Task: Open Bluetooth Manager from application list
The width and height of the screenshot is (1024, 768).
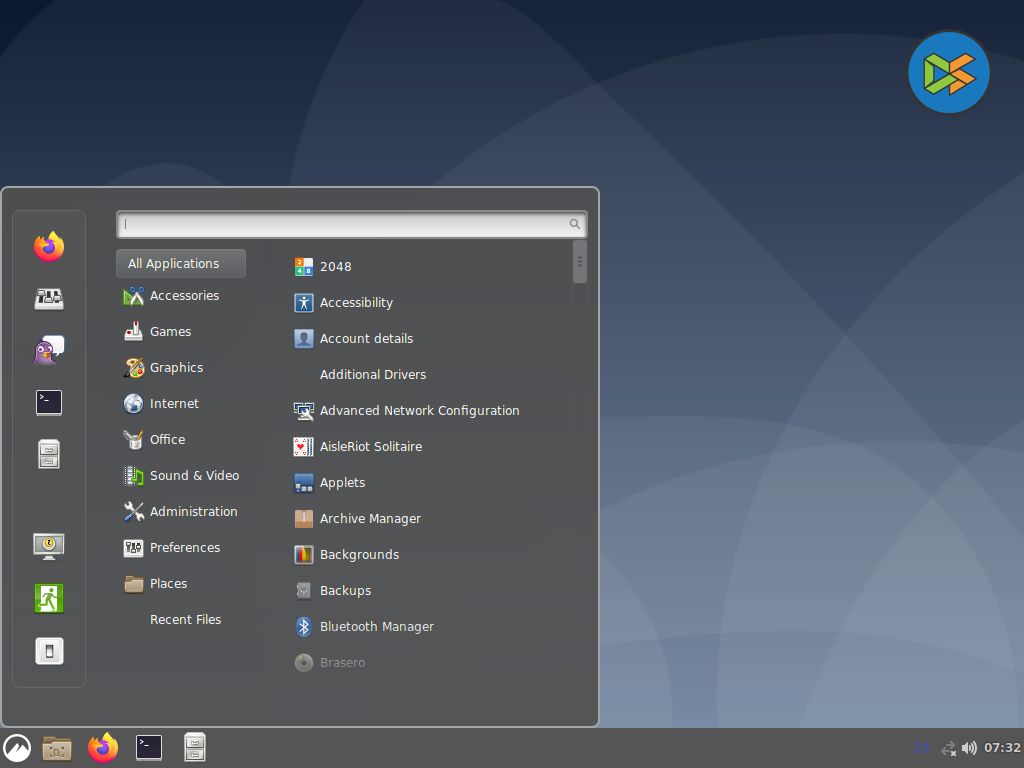Action: [x=376, y=627]
